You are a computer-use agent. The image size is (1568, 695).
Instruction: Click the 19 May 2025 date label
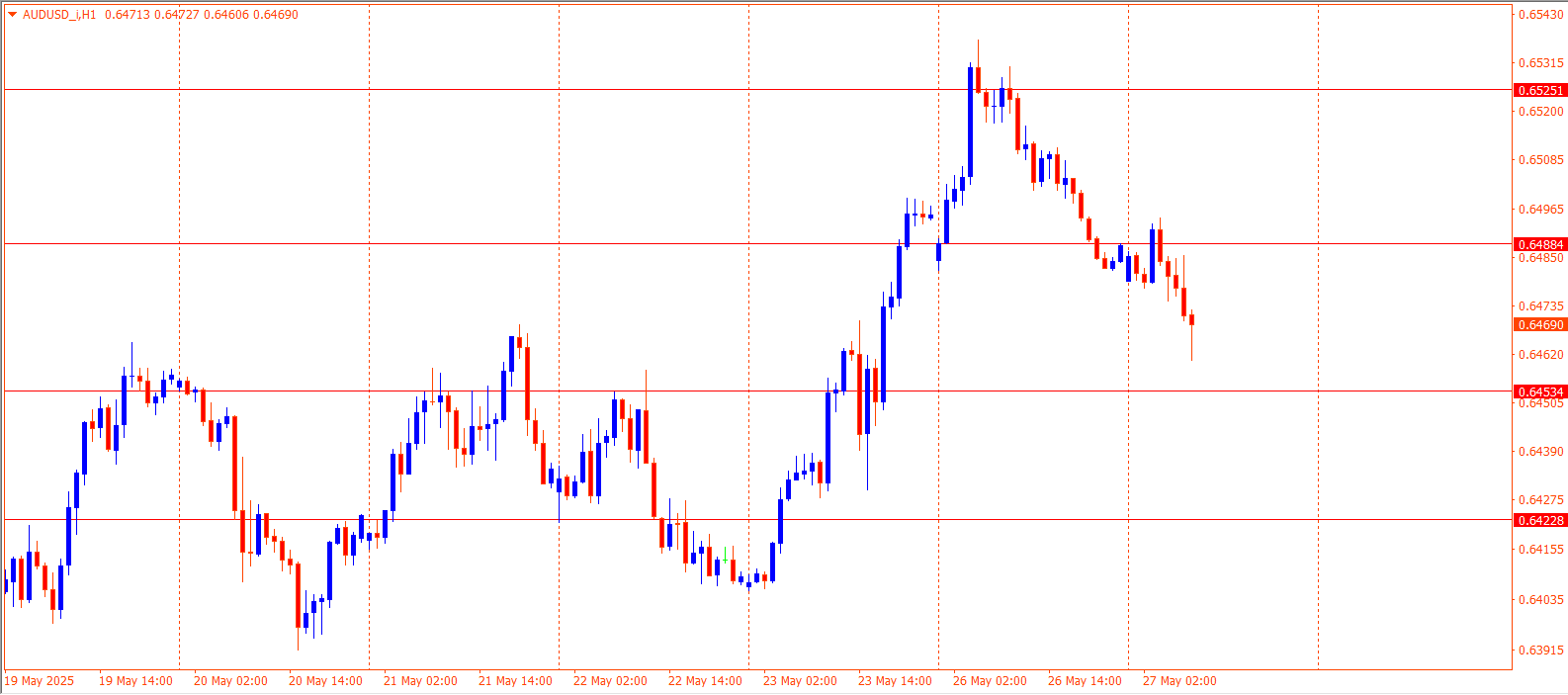(40, 681)
